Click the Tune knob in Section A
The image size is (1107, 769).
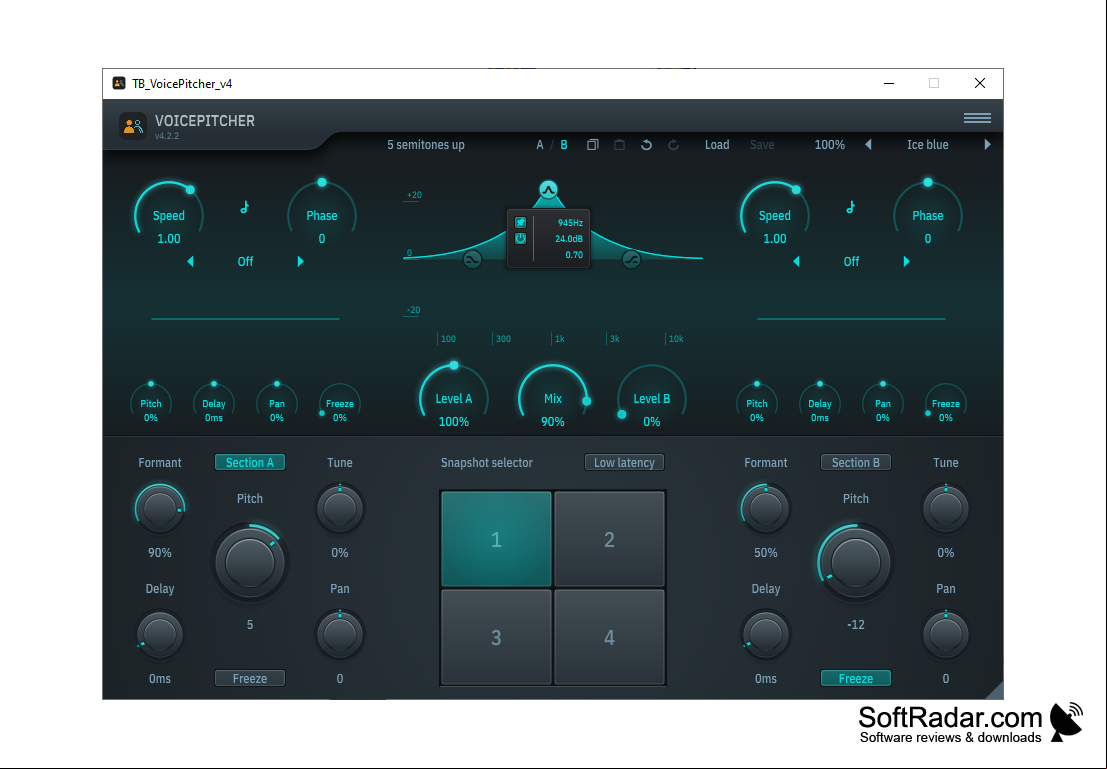[340, 508]
